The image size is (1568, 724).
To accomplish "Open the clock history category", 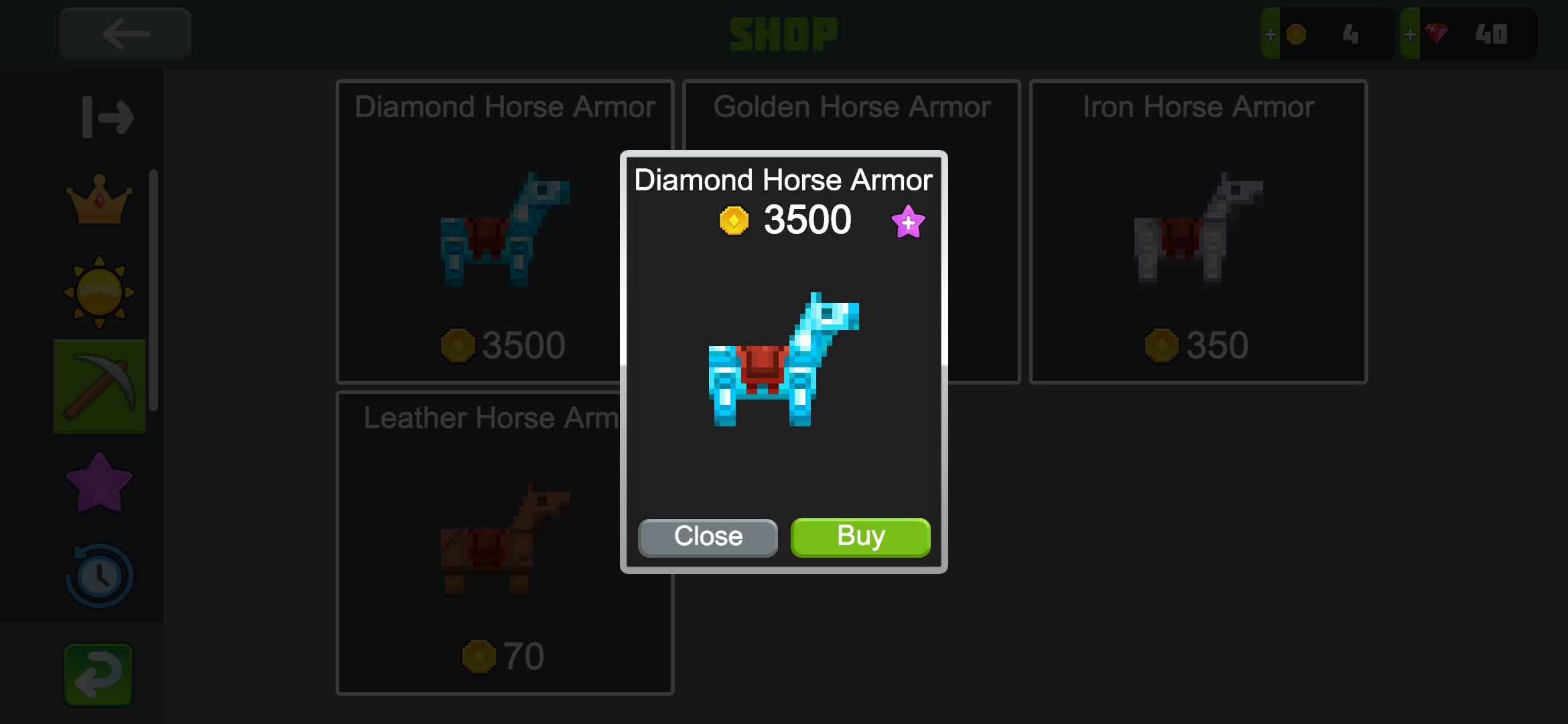I will 99,576.
